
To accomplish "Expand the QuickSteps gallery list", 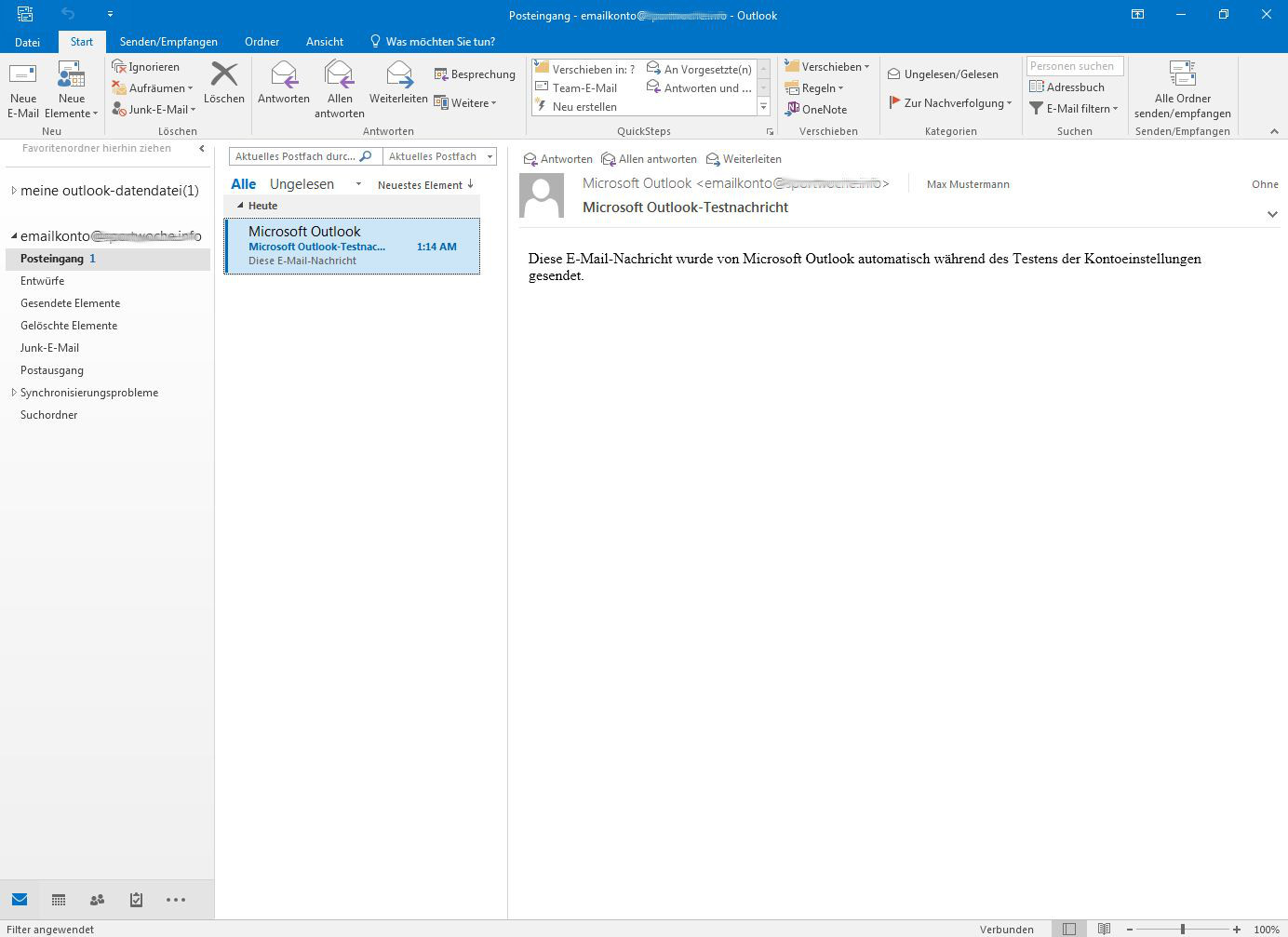I will [x=764, y=107].
